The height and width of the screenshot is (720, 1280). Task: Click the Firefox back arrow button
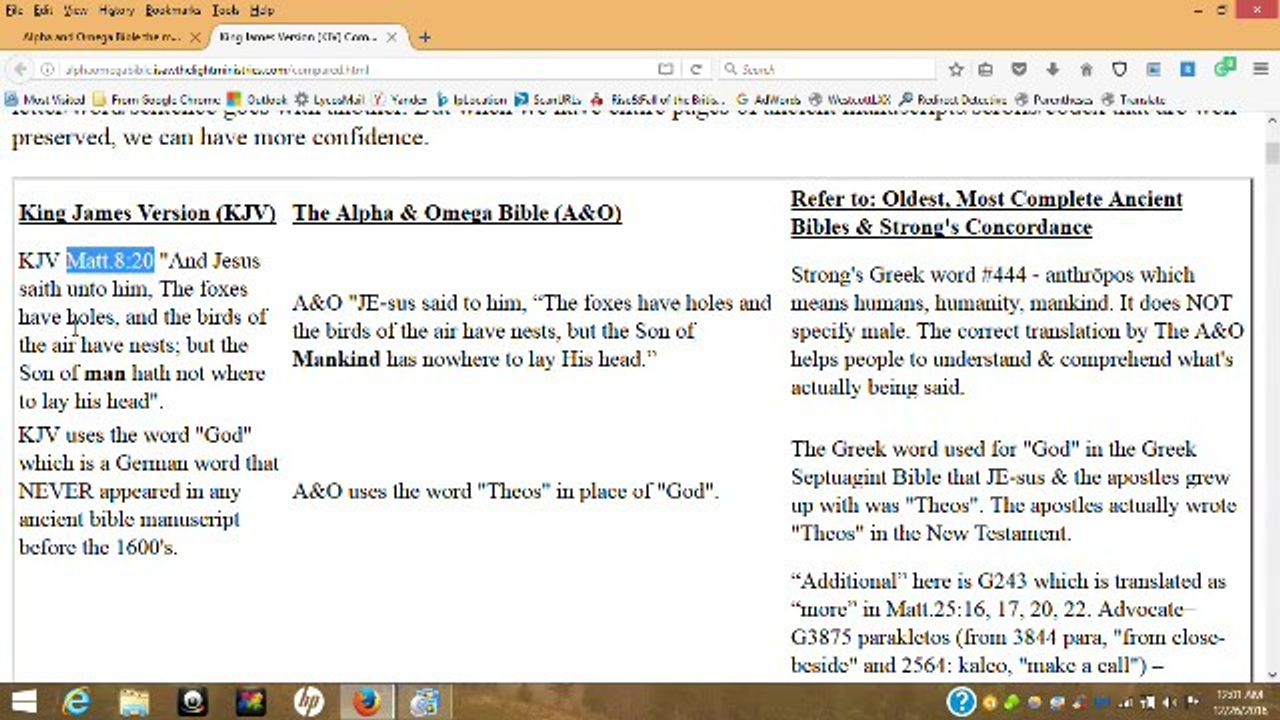[x=20, y=69]
